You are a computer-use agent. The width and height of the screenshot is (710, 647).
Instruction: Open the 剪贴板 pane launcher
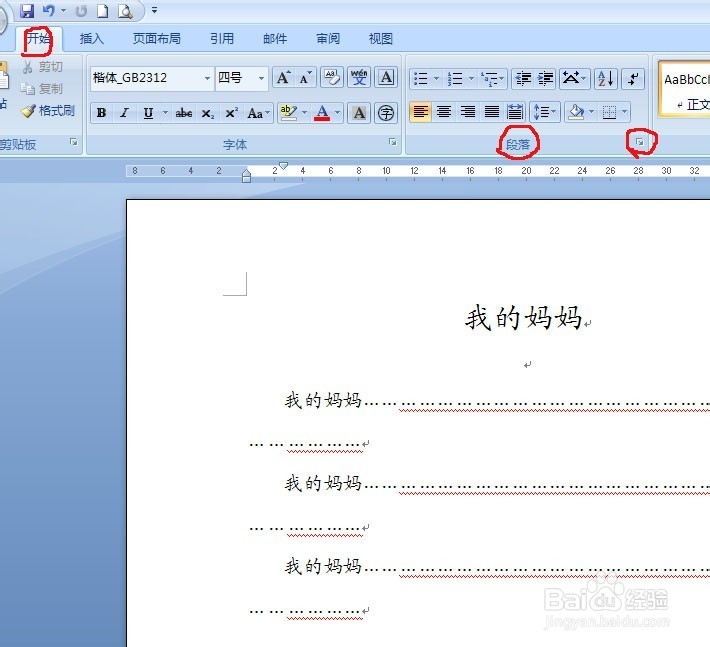tap(73, 142)
